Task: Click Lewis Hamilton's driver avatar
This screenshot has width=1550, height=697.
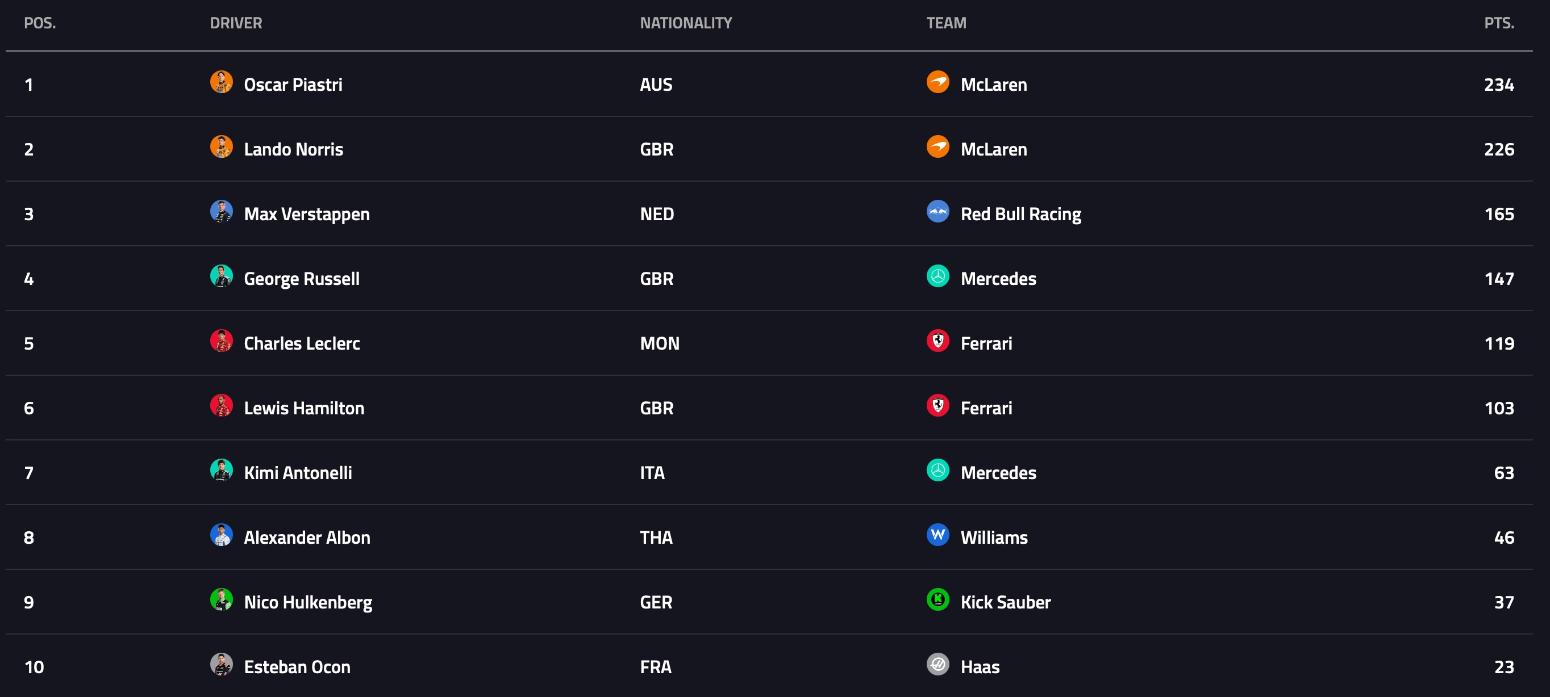Action: tap(222, 406)
